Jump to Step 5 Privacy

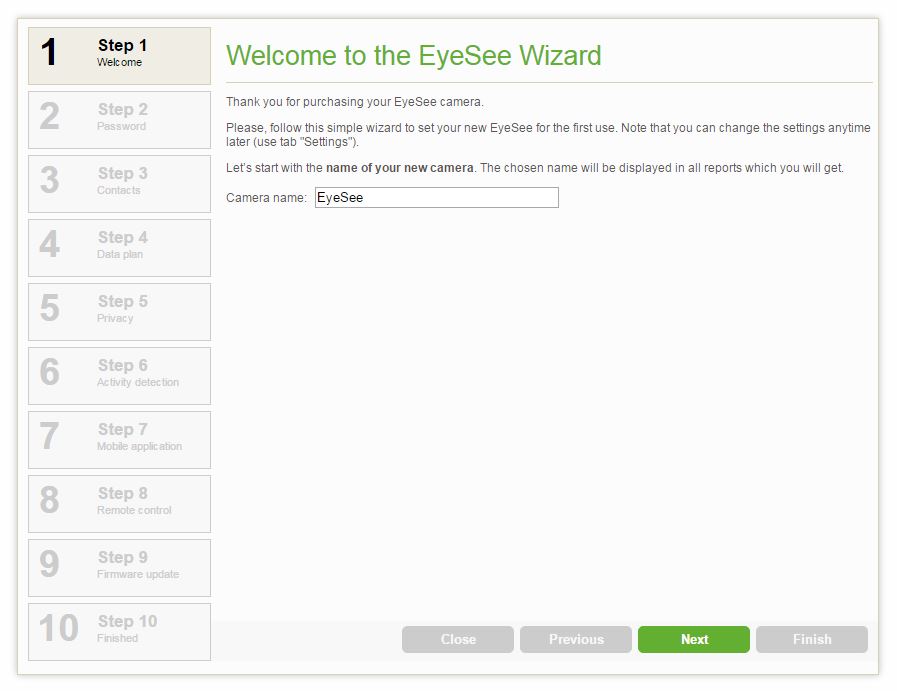coord(119,312)
